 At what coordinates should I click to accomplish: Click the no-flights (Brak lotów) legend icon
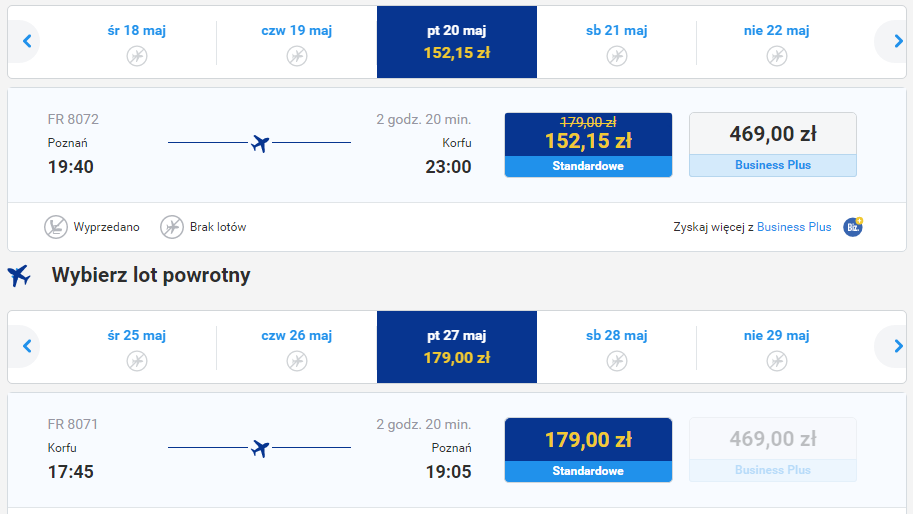(172, 227)
